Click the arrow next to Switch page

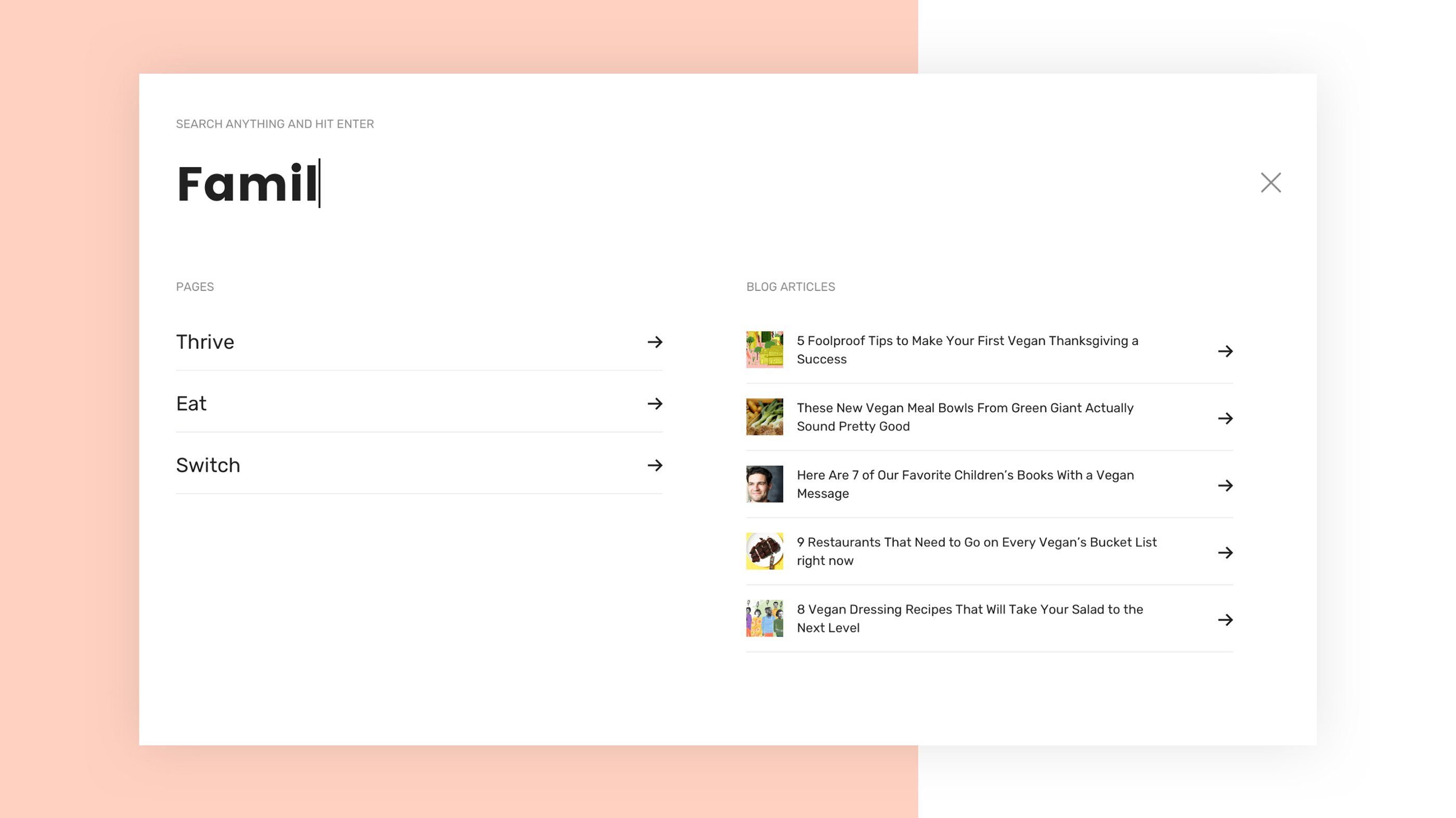(655, 465)
